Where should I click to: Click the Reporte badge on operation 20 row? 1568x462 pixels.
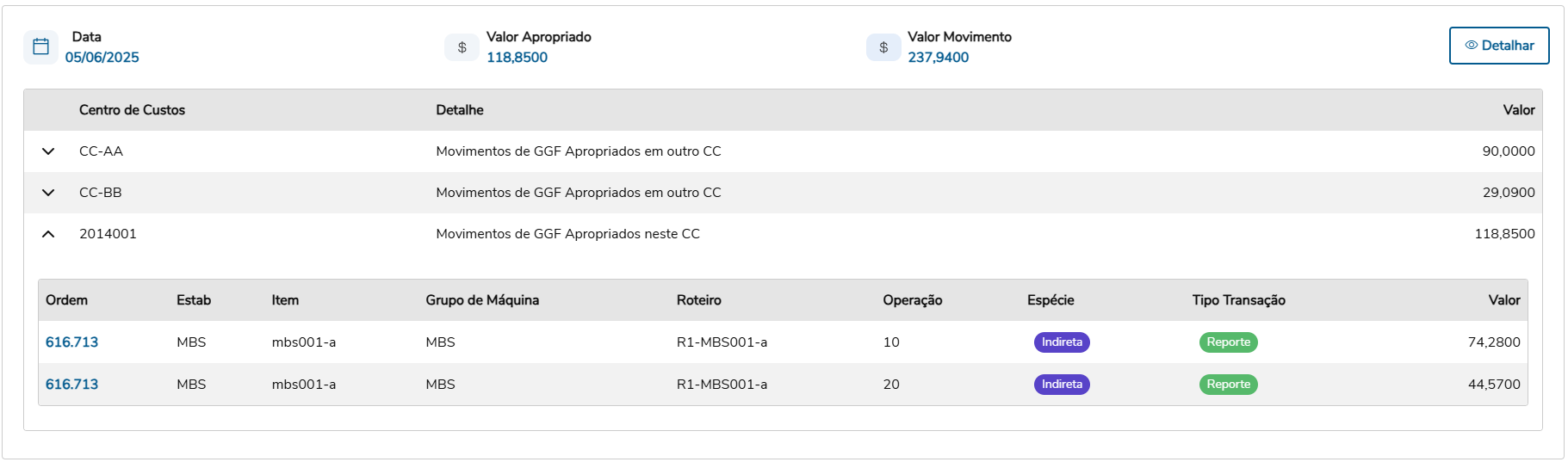(1228, 385)
